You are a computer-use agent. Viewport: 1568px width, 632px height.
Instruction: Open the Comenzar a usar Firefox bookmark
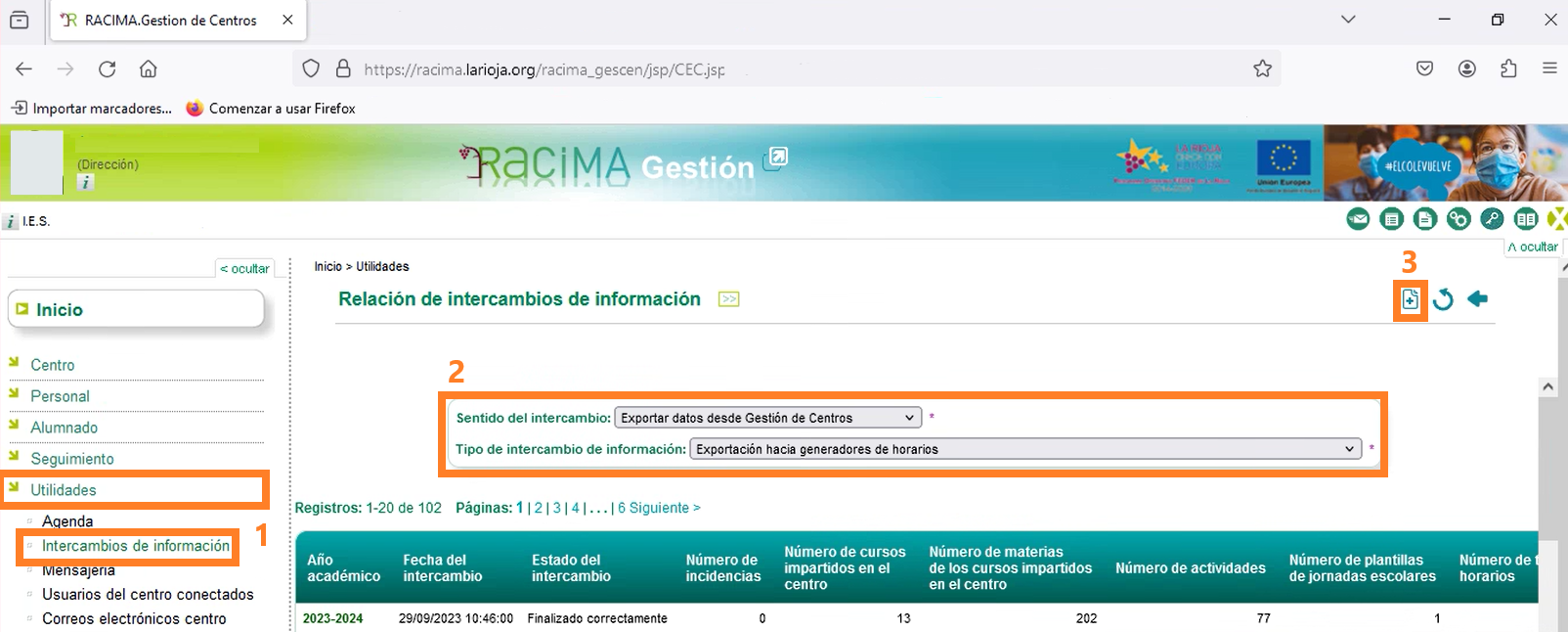click(x=271, y=109)
